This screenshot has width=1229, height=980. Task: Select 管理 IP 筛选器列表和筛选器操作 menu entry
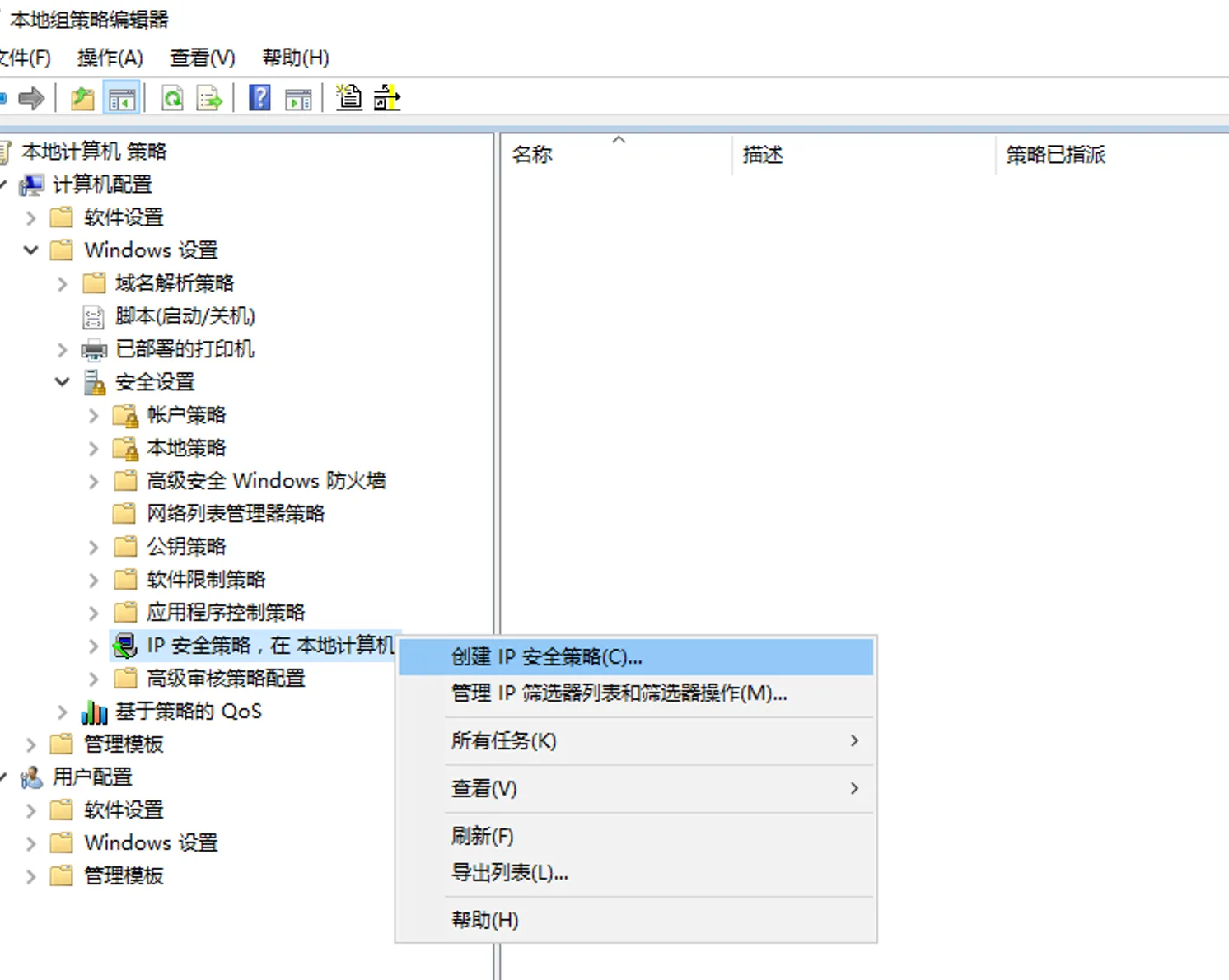point(619,693)
